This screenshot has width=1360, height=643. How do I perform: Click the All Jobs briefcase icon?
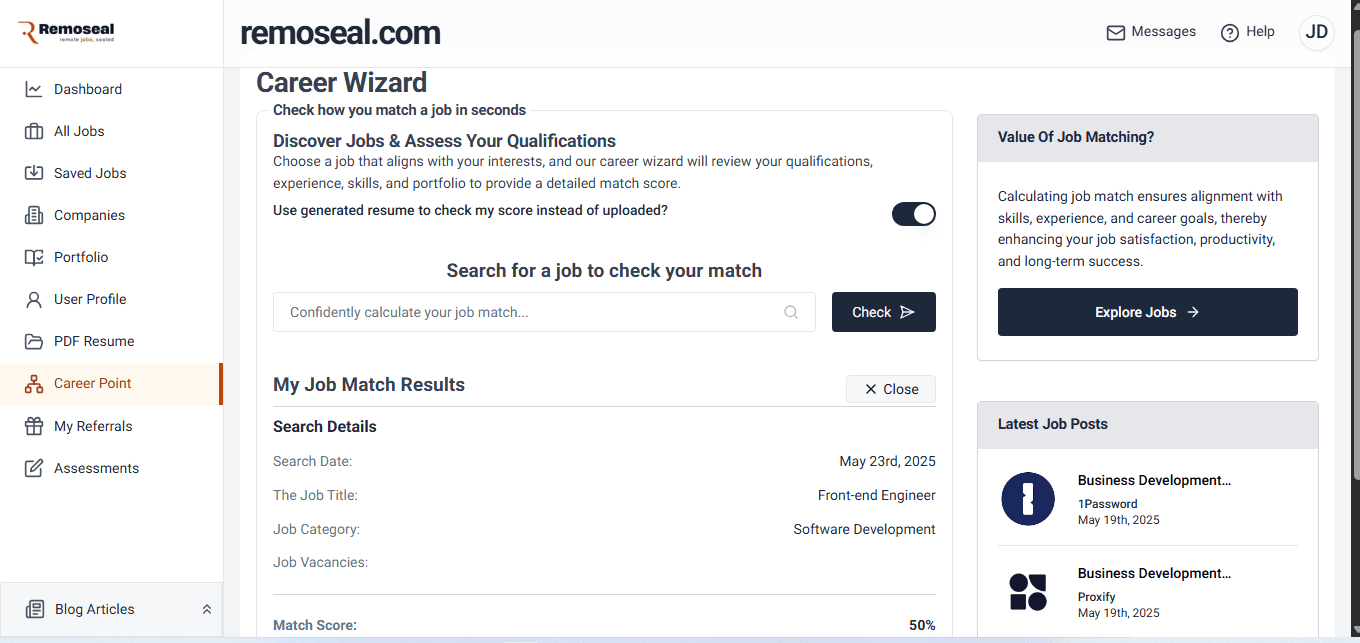[x=34, y=131]
